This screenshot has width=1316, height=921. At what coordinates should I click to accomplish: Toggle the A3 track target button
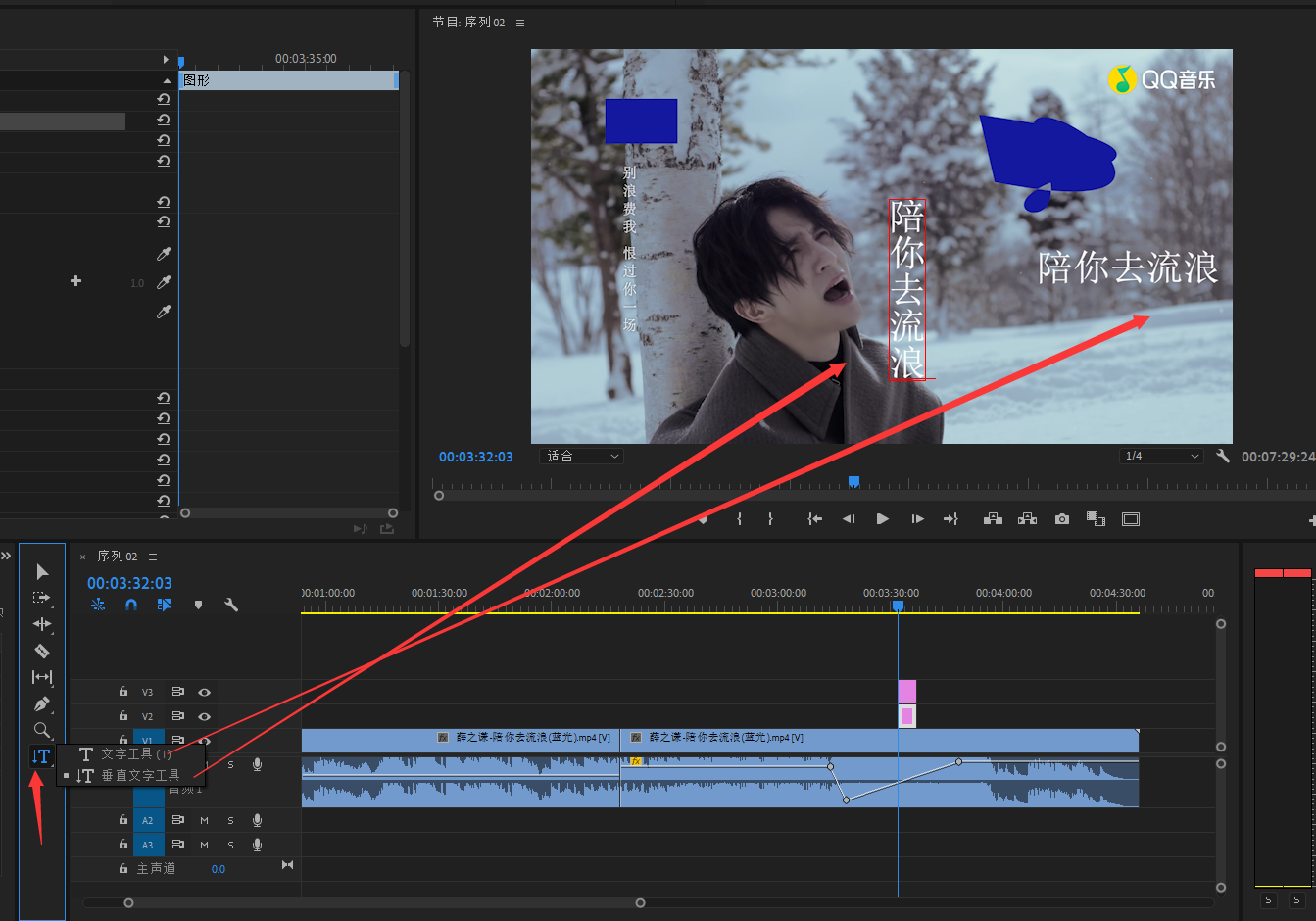tap(148, 845)
